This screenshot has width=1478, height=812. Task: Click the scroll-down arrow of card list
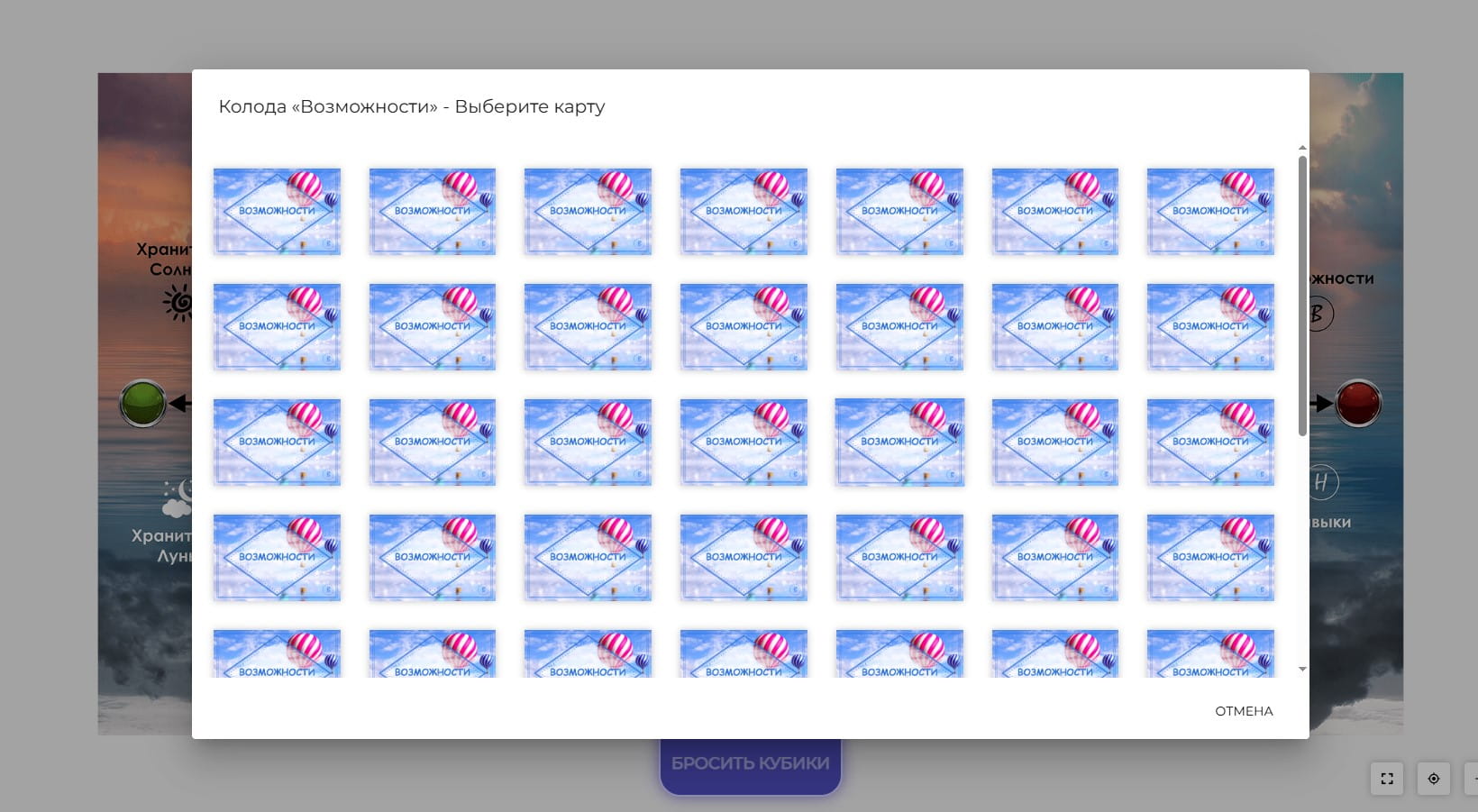pos(1302,670)
